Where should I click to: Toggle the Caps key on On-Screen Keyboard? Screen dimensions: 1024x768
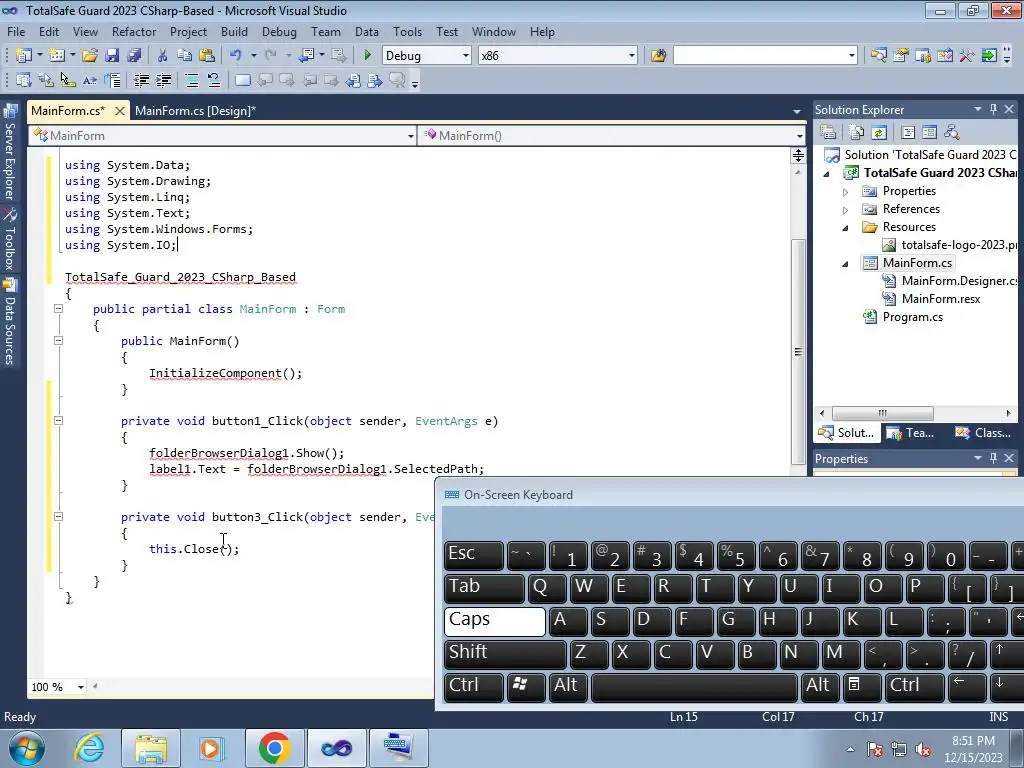495,620
